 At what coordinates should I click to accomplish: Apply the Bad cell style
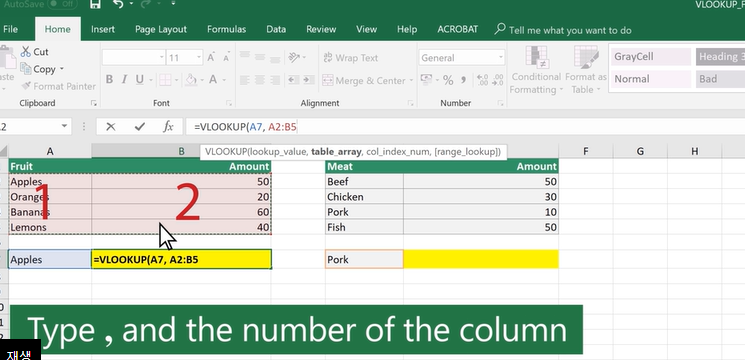pos(721,79)
